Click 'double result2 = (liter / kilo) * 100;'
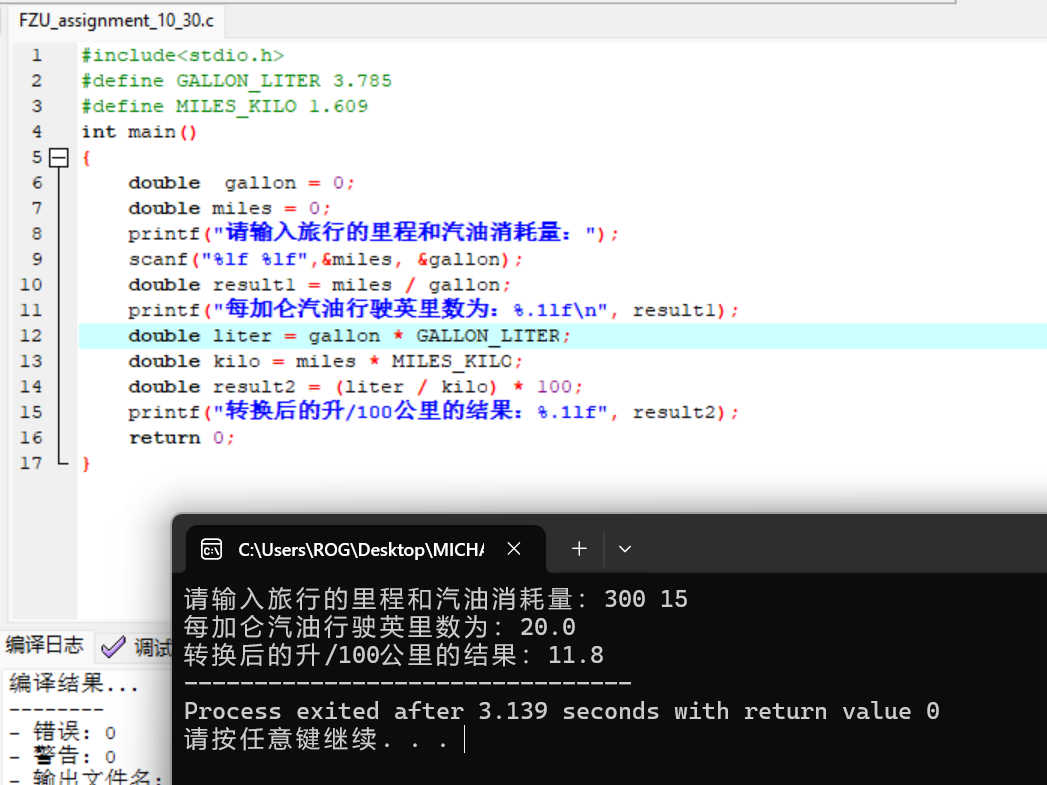The height and width of the screenshot is (785, 1047). (x=355, y=386)
